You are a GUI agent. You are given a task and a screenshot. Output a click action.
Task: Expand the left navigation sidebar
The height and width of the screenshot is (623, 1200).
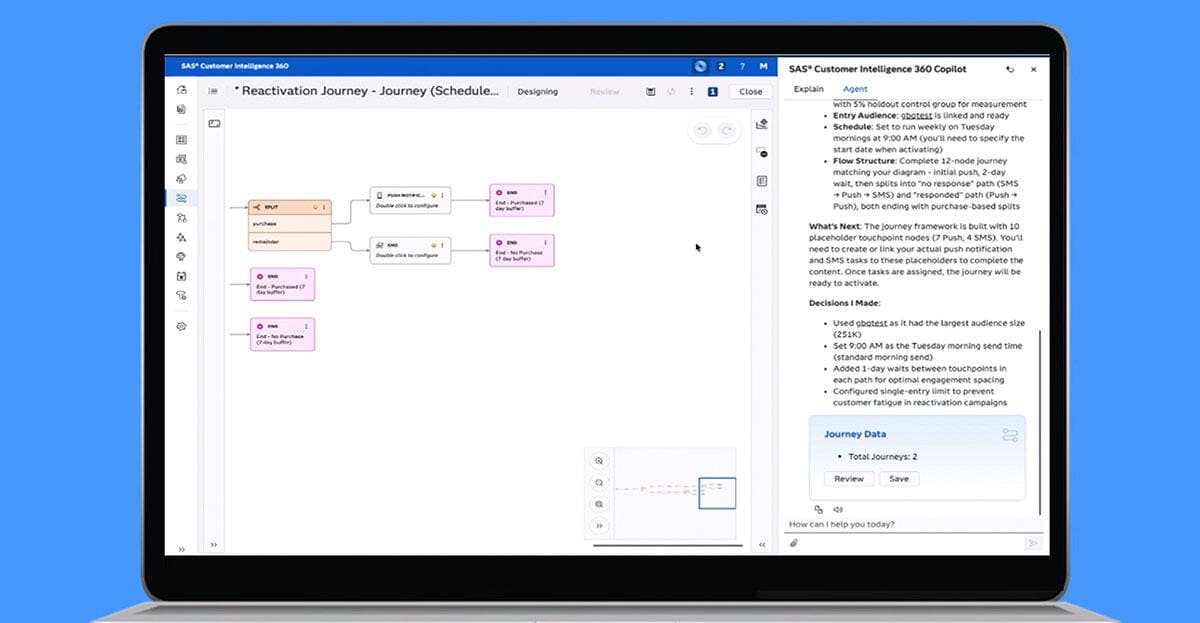(181, 549)
